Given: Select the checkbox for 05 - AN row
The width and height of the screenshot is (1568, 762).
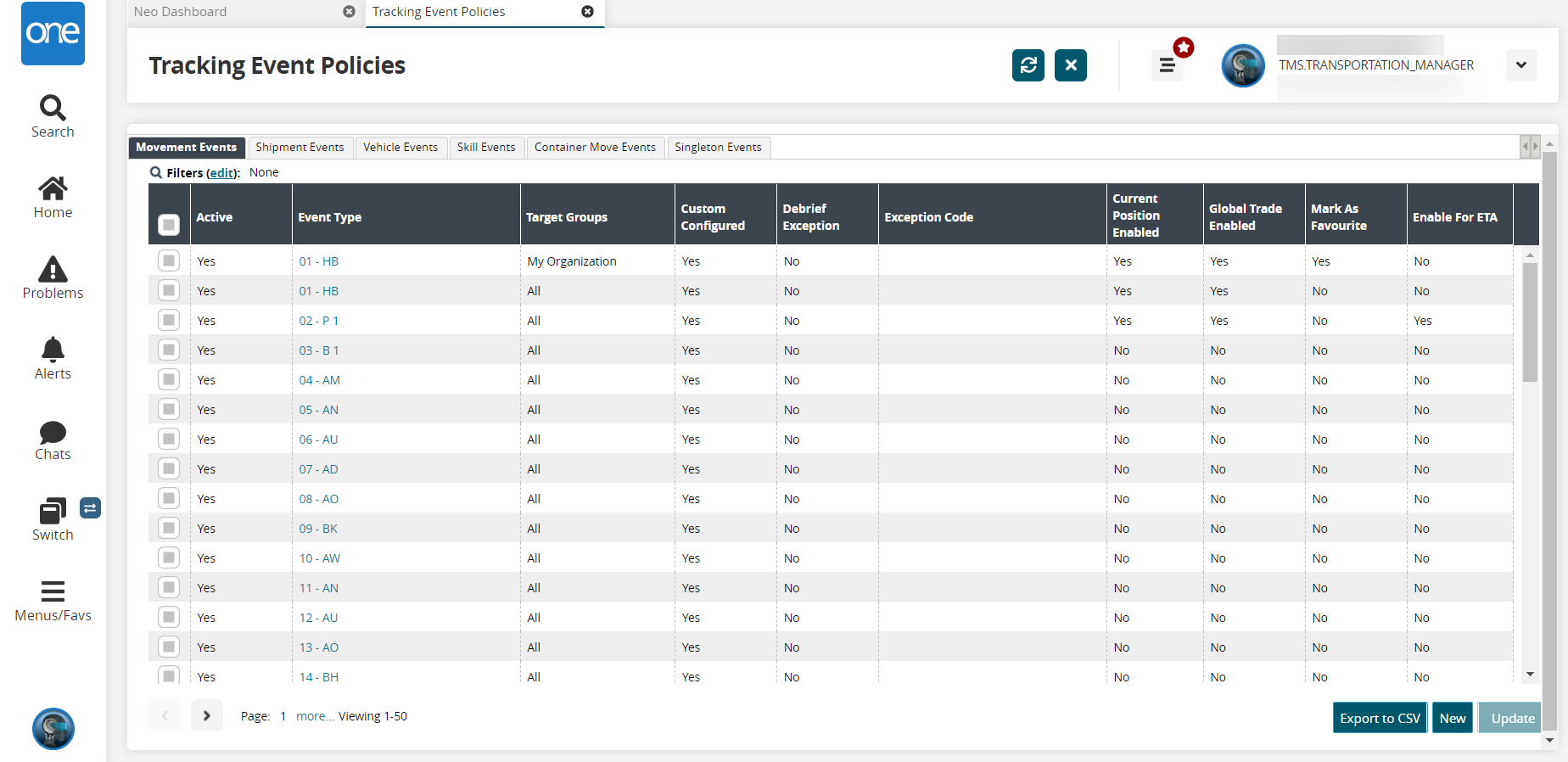Looking at the screenshot, I should [x=169, y=410].
